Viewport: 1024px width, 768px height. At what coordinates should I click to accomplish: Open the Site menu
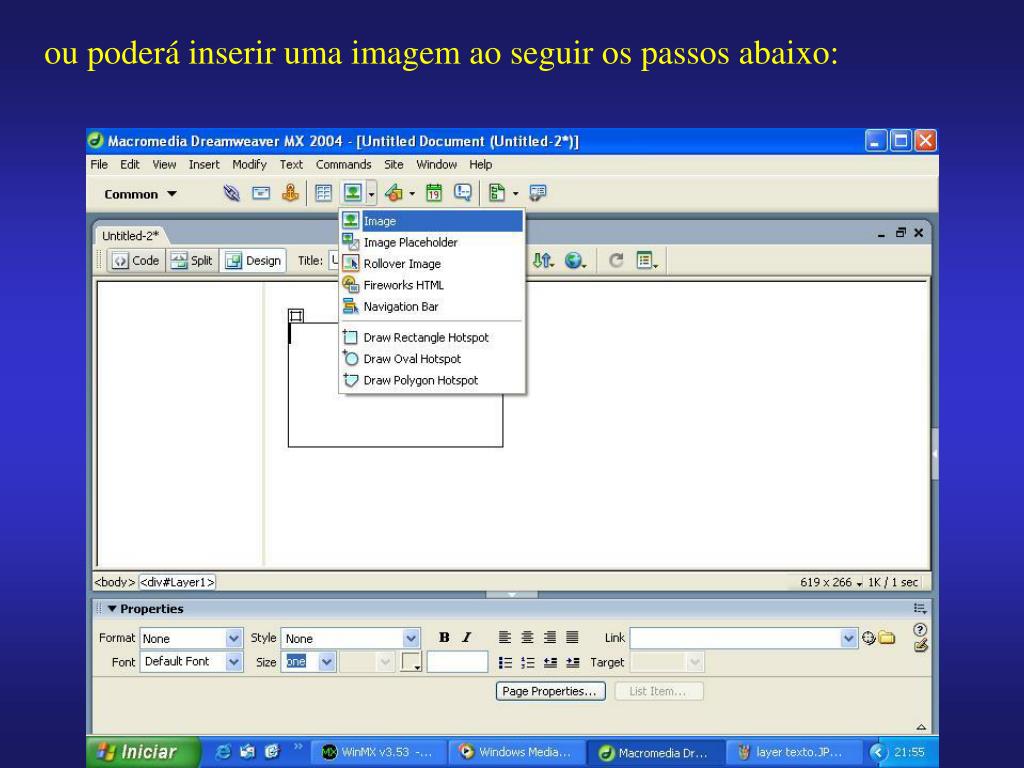pyautogui.click(x=394, y=165)
